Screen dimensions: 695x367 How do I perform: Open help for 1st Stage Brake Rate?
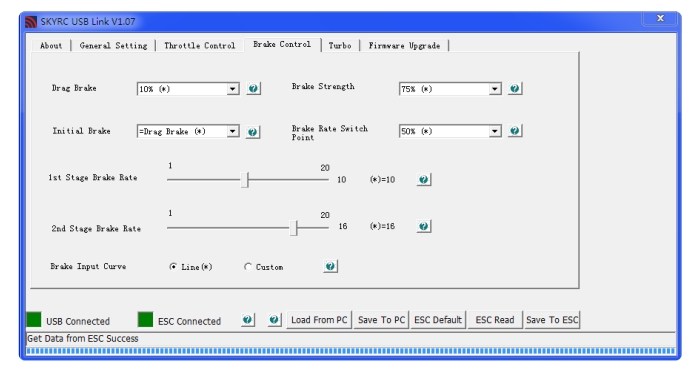click(424, 180)
